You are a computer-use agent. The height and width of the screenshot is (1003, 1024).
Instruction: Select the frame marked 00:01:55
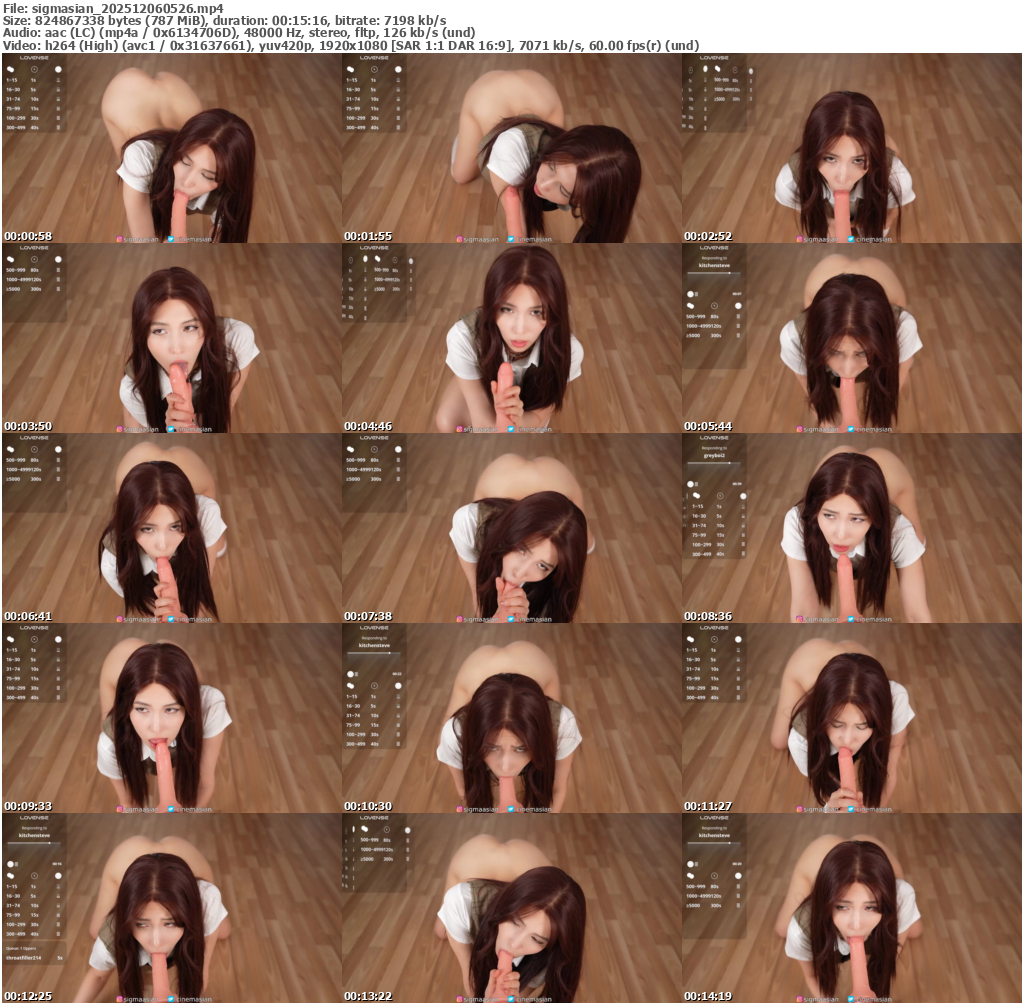coord(511,148)
